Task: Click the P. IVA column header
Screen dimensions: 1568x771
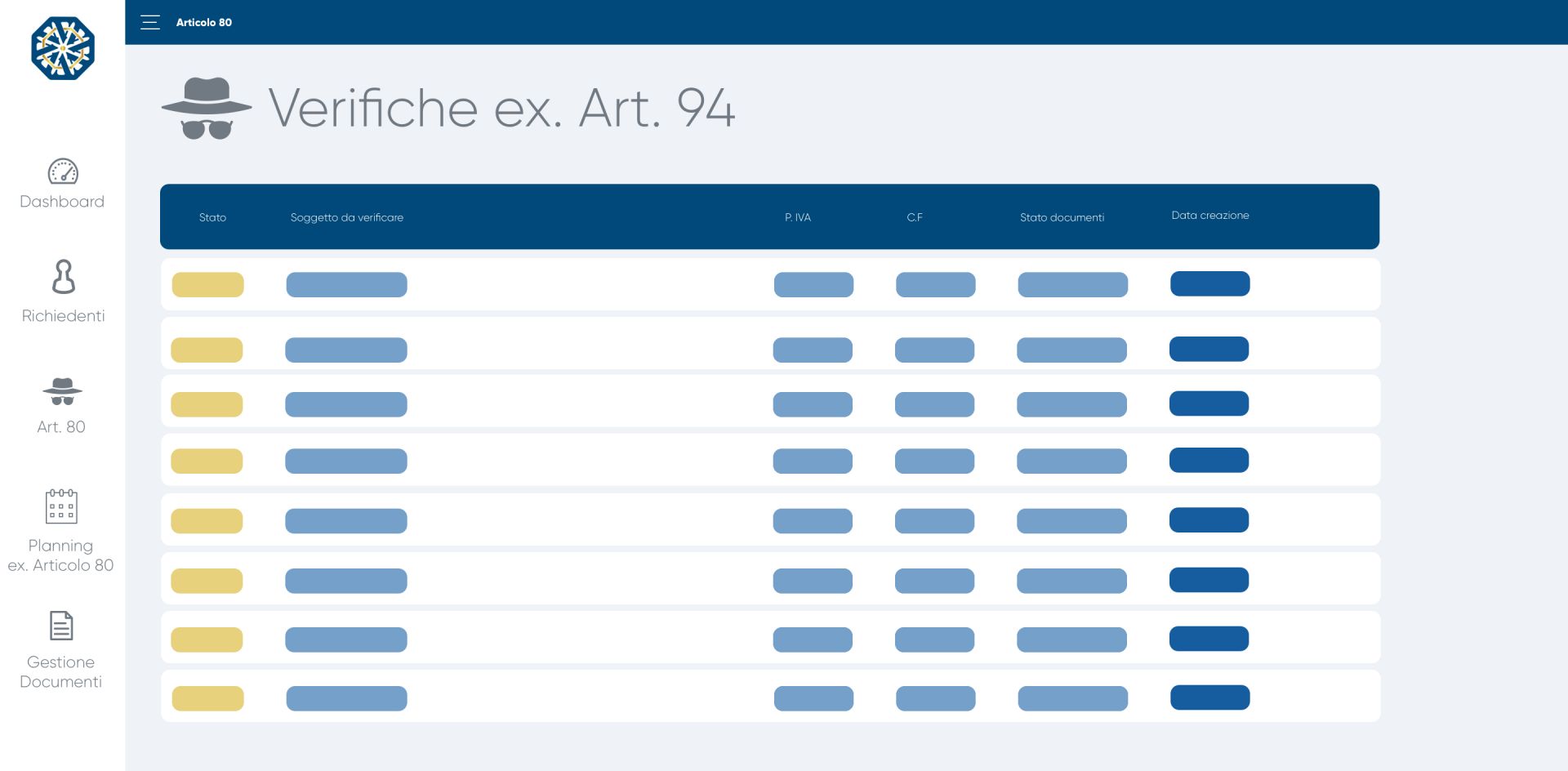Action: (798, 217)
